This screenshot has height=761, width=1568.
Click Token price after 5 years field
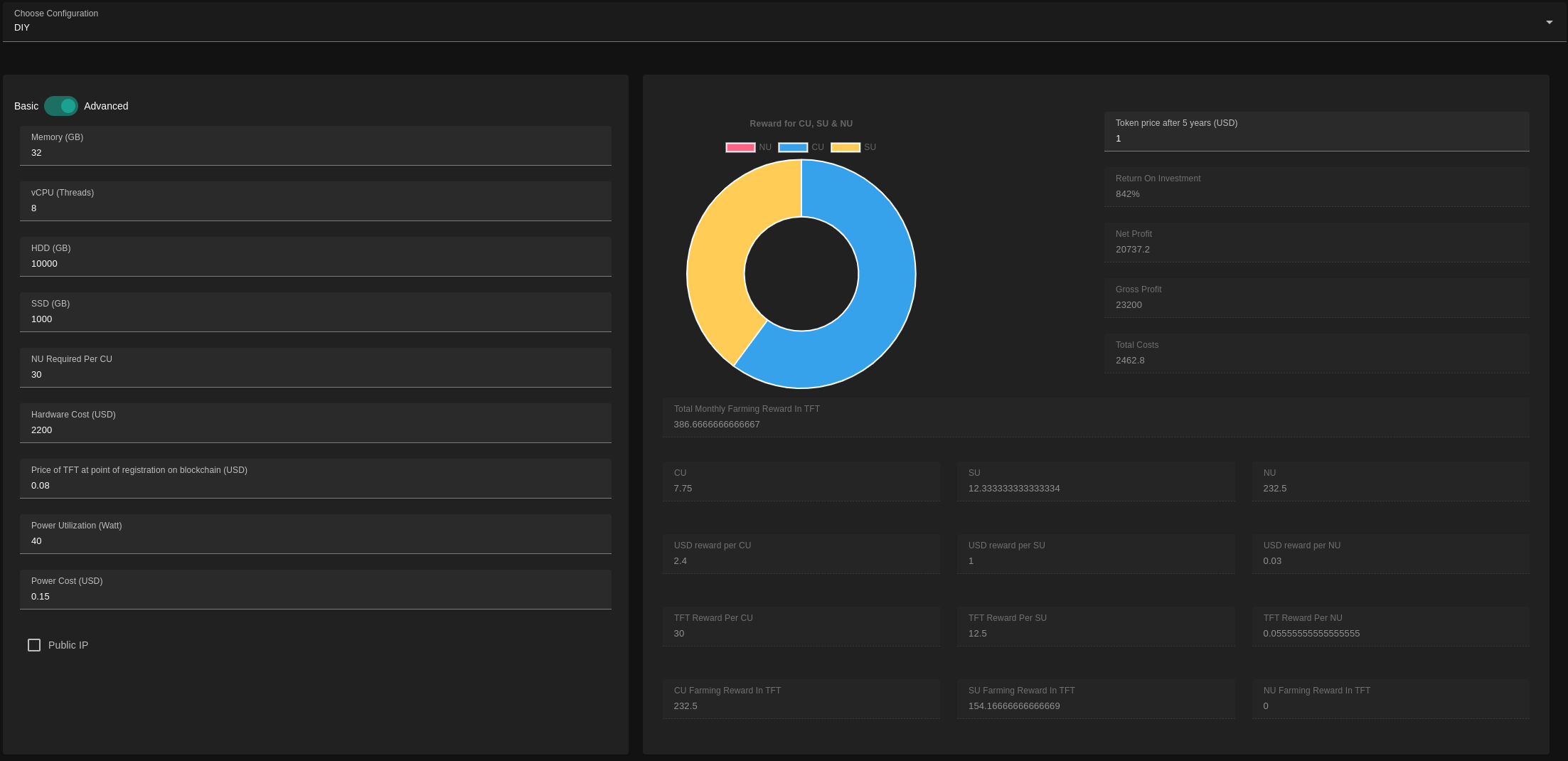(1316, 139)
